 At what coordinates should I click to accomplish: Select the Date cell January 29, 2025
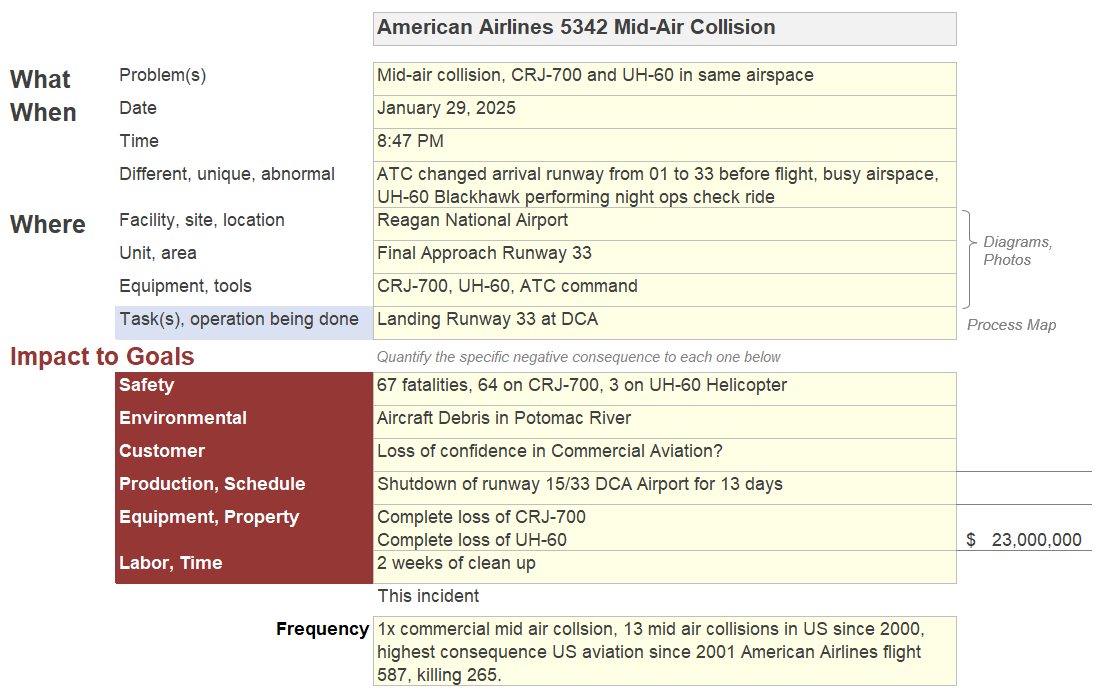pos(664,112)
